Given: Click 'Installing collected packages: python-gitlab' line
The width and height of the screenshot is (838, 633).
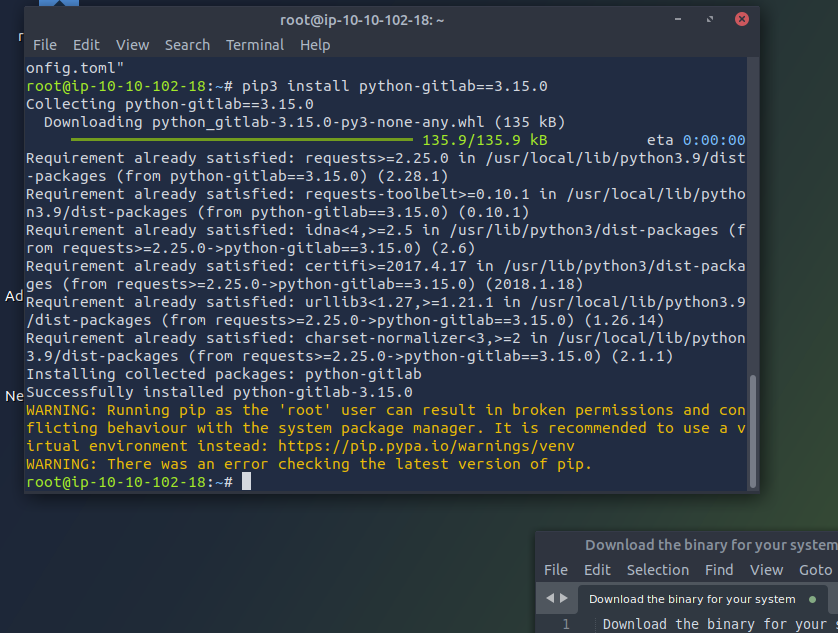Looking at the screenshot, I should [224, 374].
